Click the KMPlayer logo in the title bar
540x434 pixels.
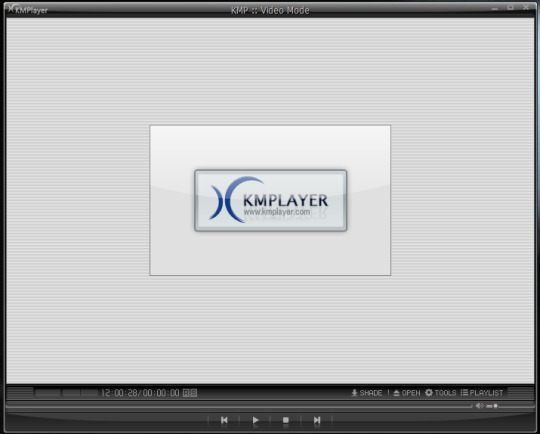28,9
